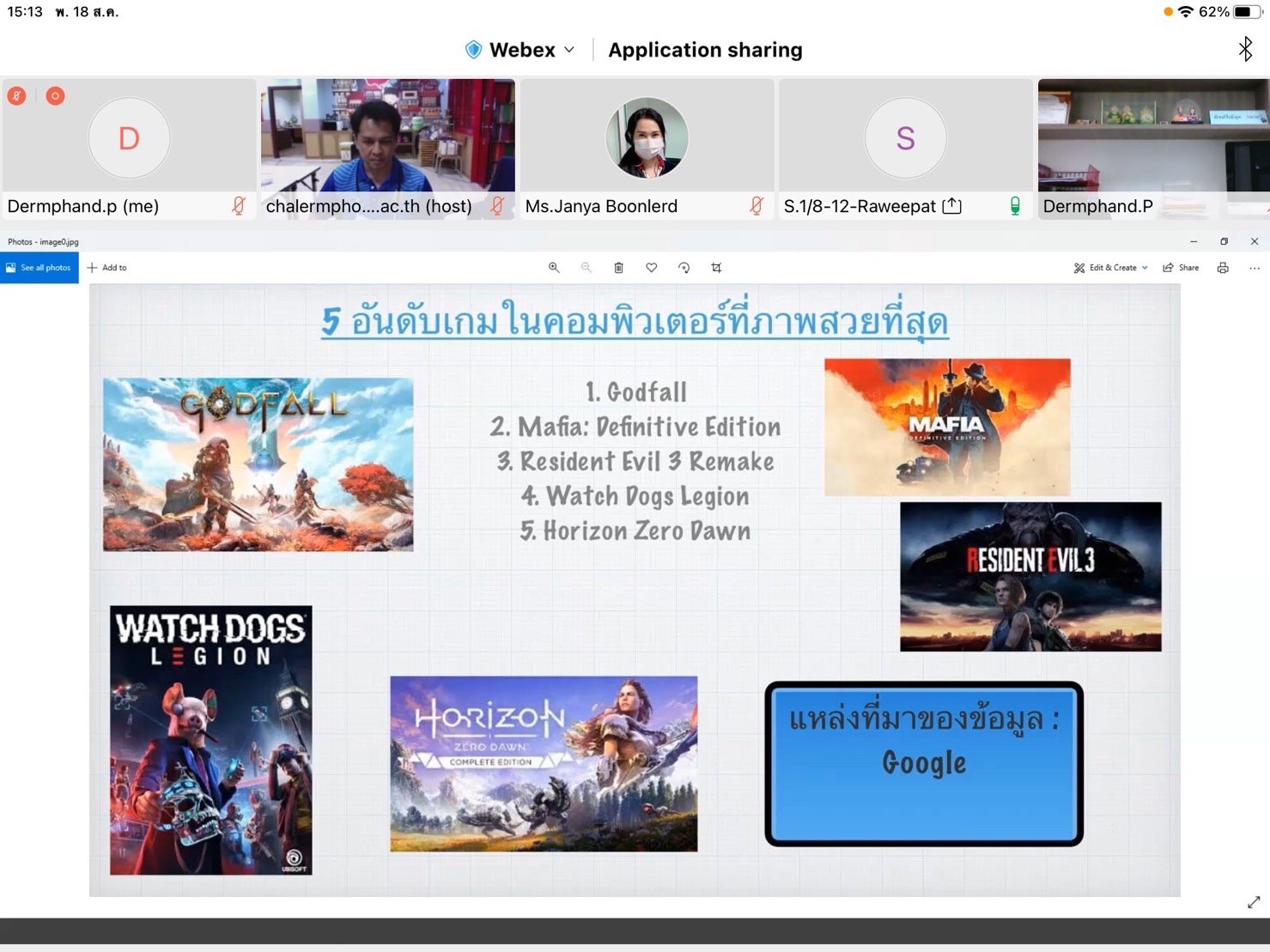Click the Watch Dogs Legion cover image

click(211, 741)
